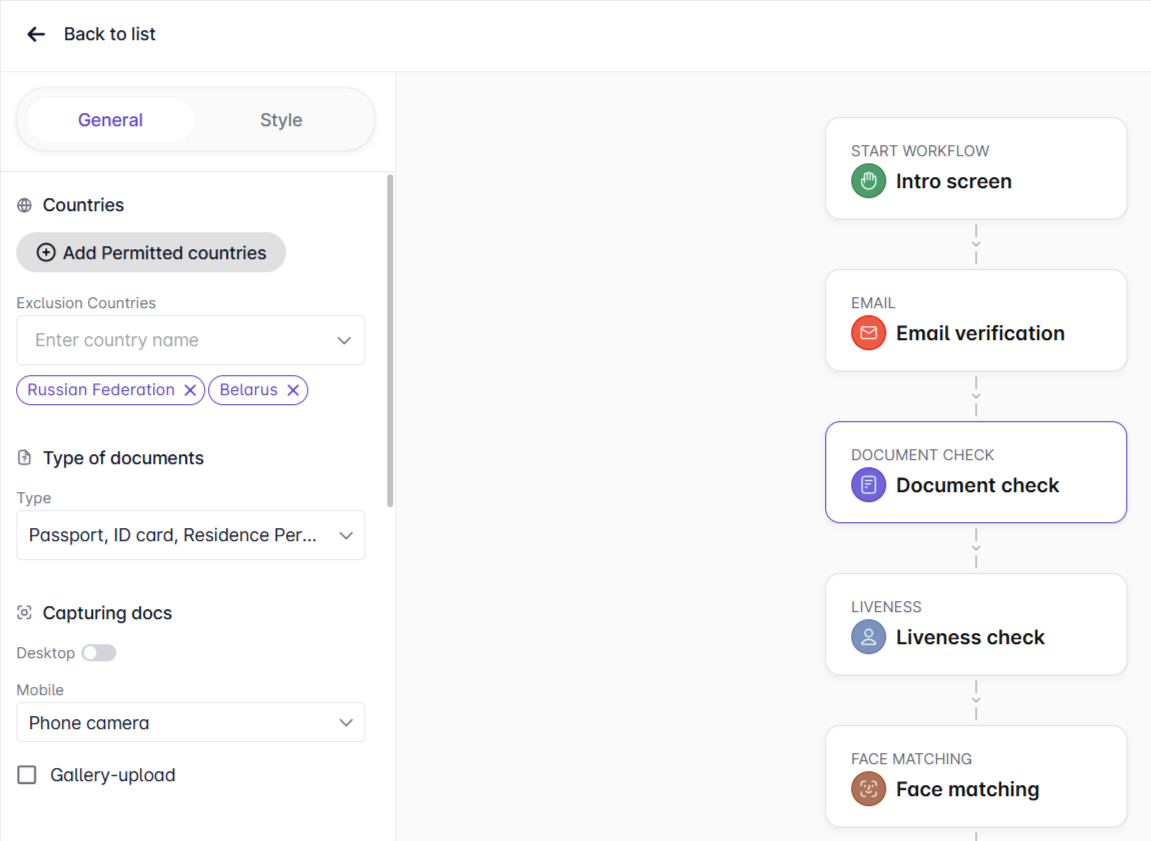The image size is (1151, 841).
Task: Click the red Email verification envelope icon
Action: click(x=868, y=333)
